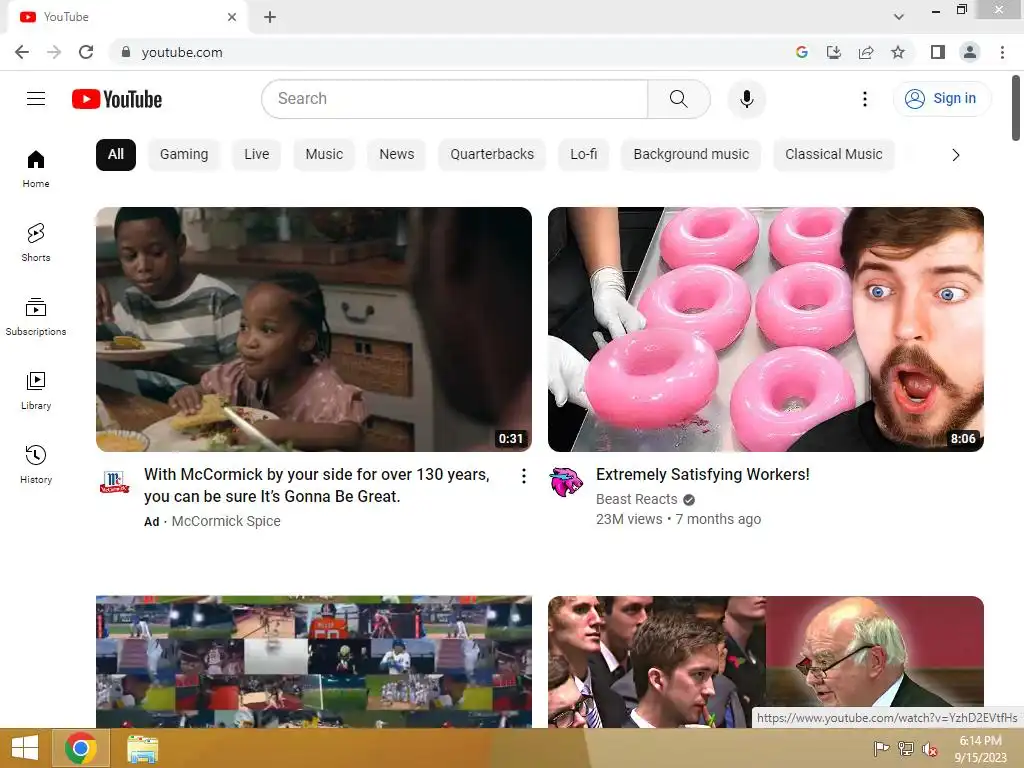Click the page vertical scrollbar
This screenshot has height=768, width=1024.
tap(1016, 108)
